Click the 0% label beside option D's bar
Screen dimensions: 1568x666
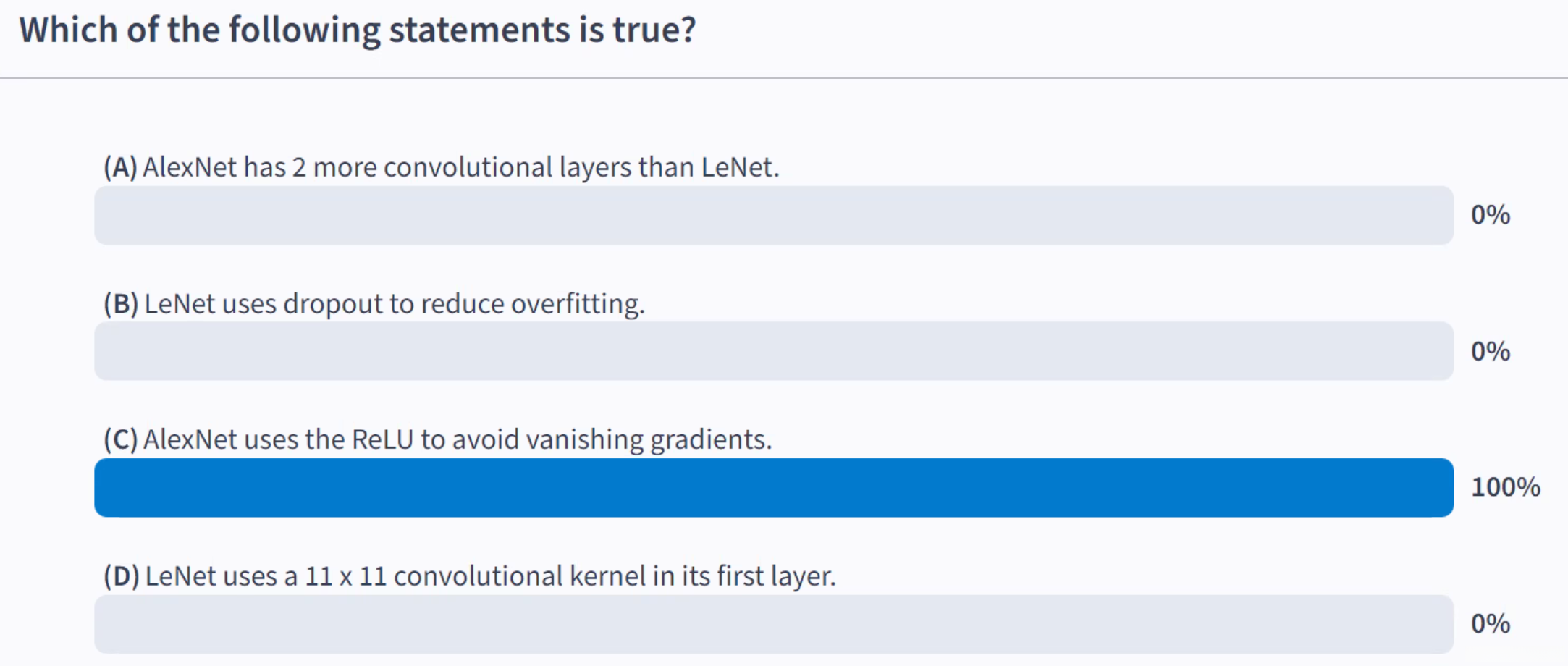point(1490,624)
